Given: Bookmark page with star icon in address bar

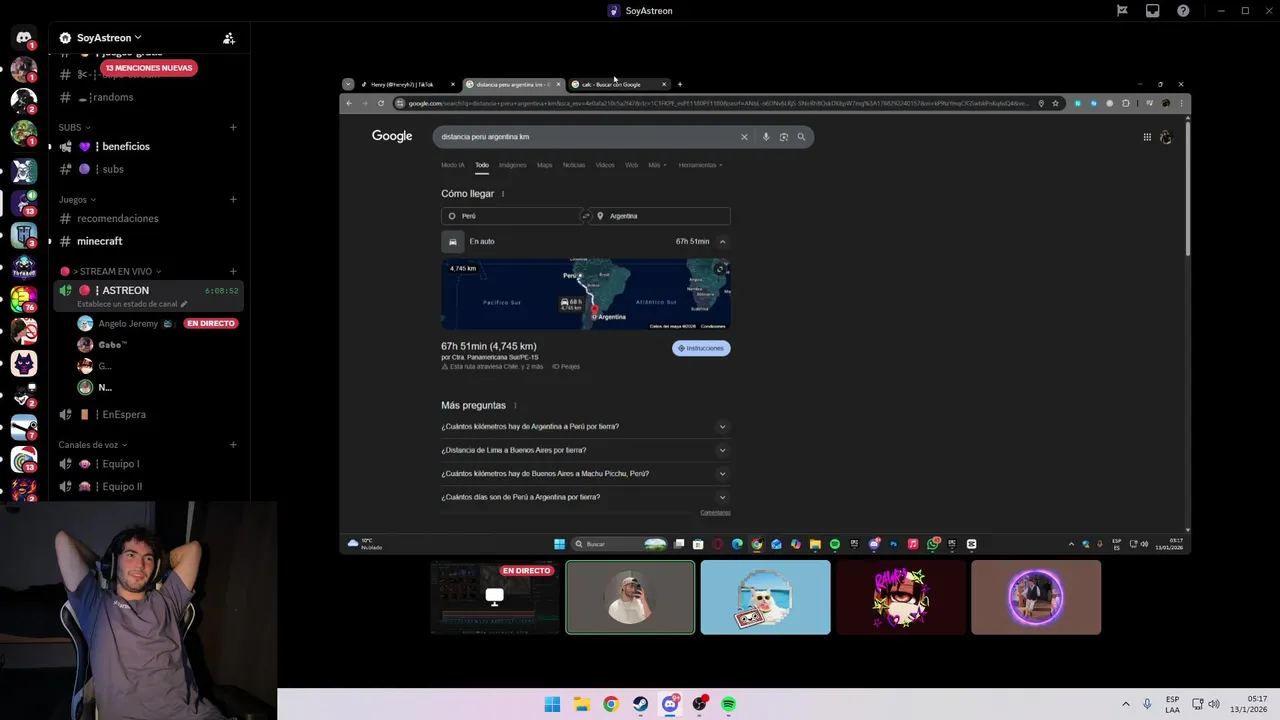Looking at the screenshot, I should [1055, 103].
